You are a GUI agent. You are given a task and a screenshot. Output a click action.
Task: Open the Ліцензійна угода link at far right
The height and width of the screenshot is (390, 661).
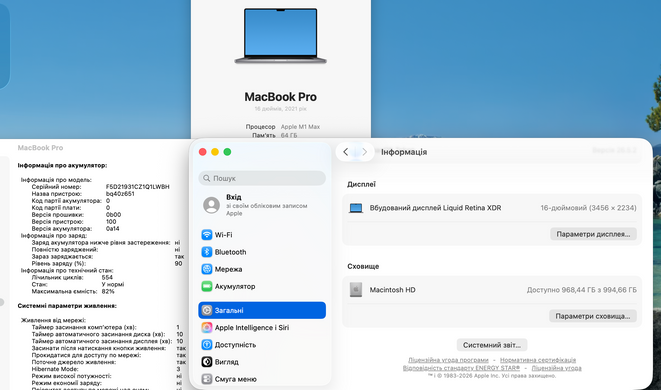pos(556,368)
